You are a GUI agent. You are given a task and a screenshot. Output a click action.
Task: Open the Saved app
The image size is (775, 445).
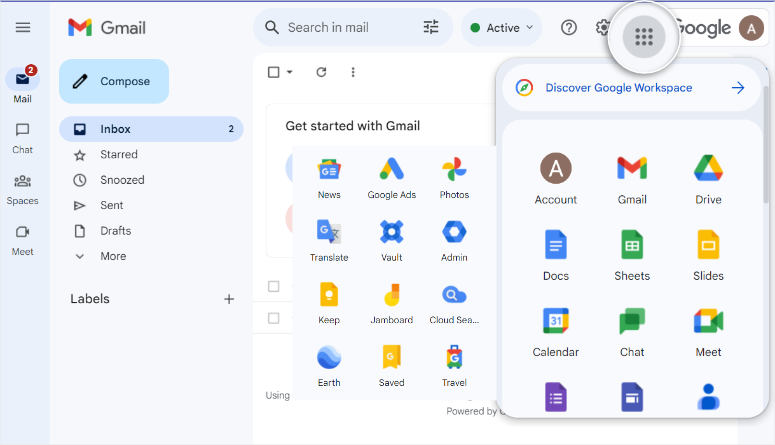(391, 366)
